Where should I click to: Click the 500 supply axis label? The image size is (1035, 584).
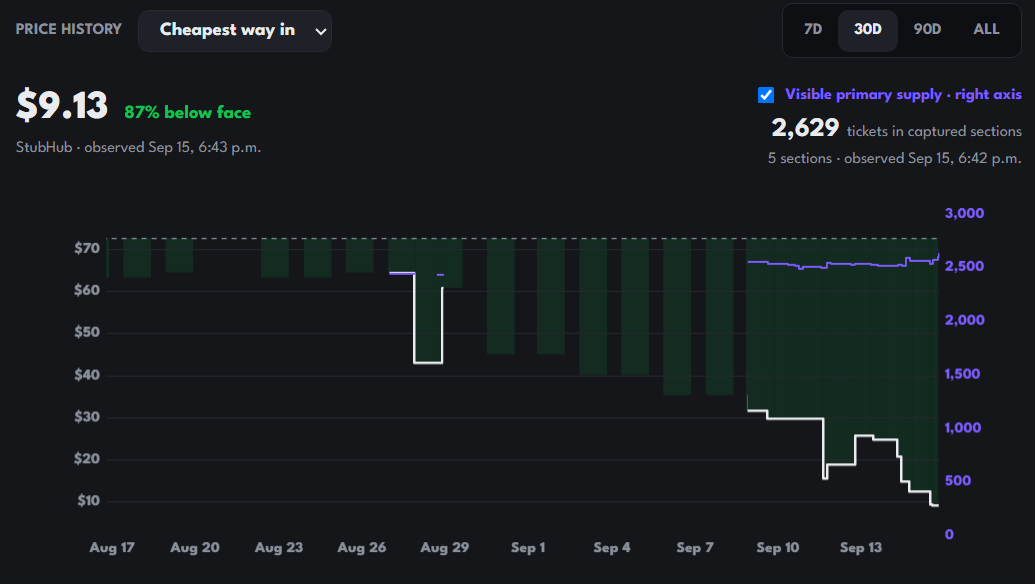958,481
